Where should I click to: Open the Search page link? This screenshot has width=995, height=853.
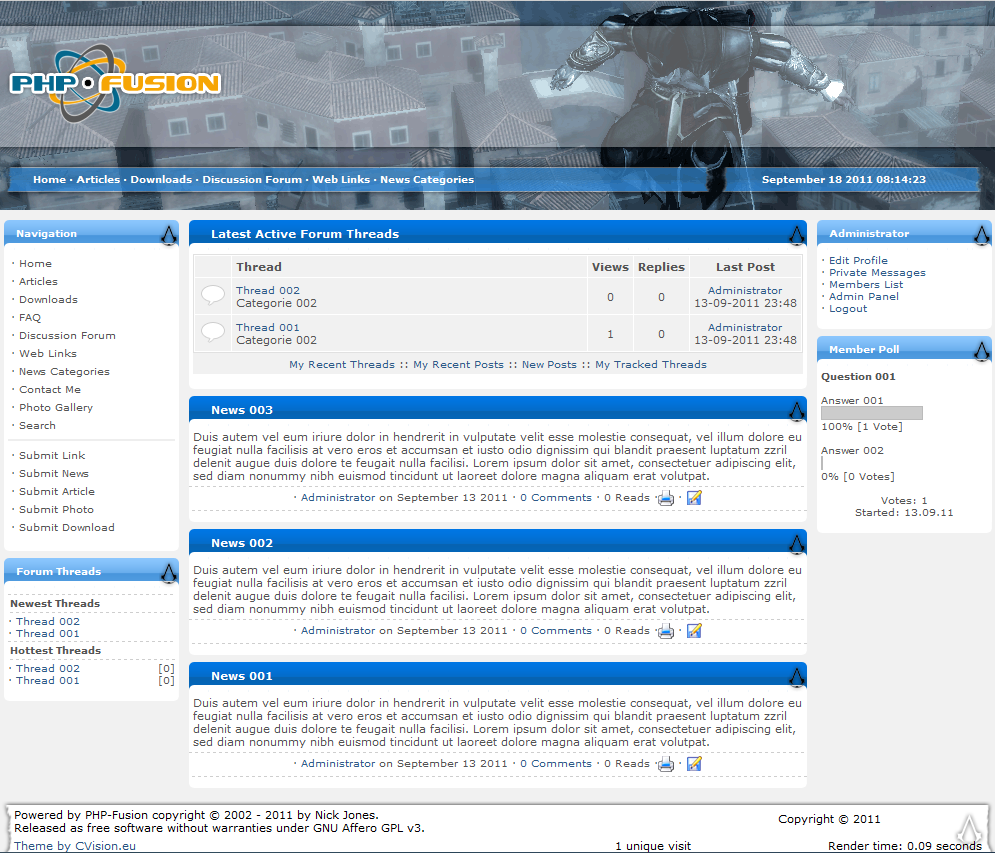[37, 425]
